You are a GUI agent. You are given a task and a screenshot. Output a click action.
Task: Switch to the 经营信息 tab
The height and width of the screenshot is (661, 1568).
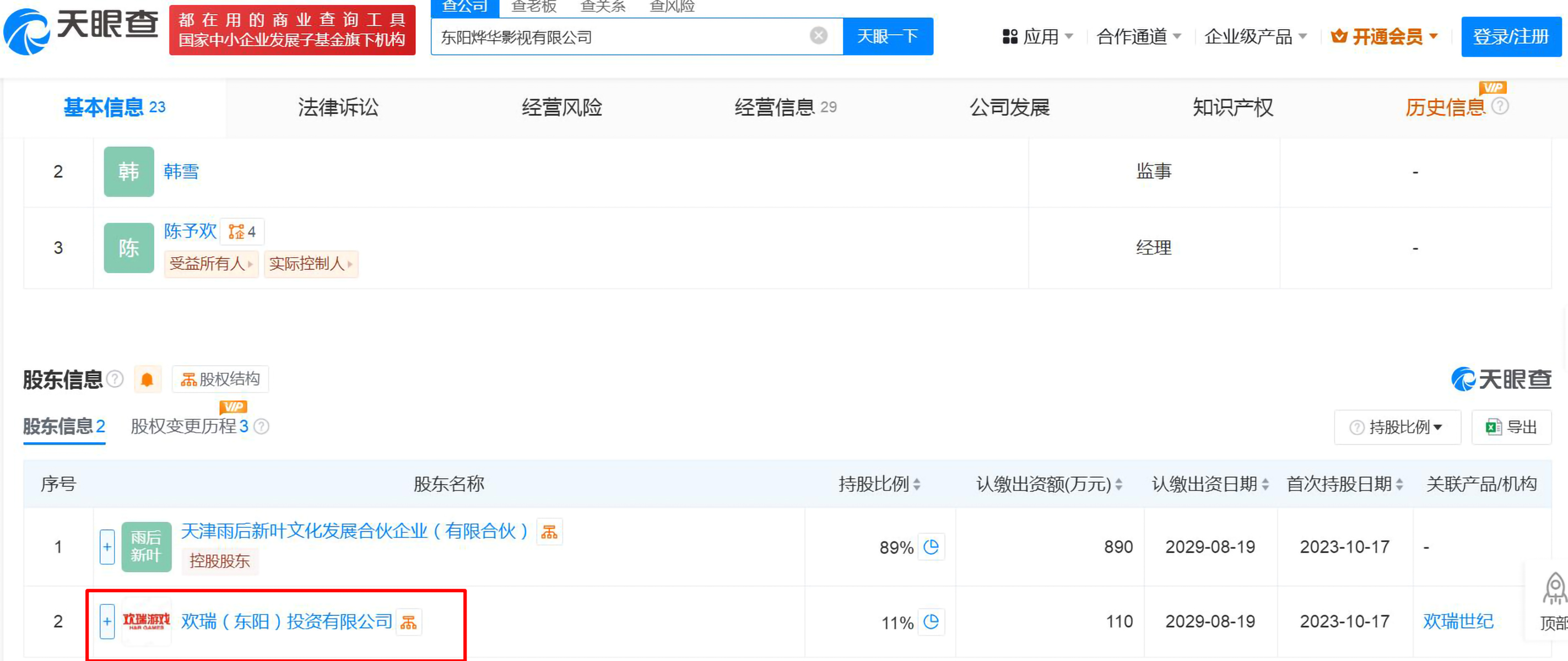pos(785,107)
